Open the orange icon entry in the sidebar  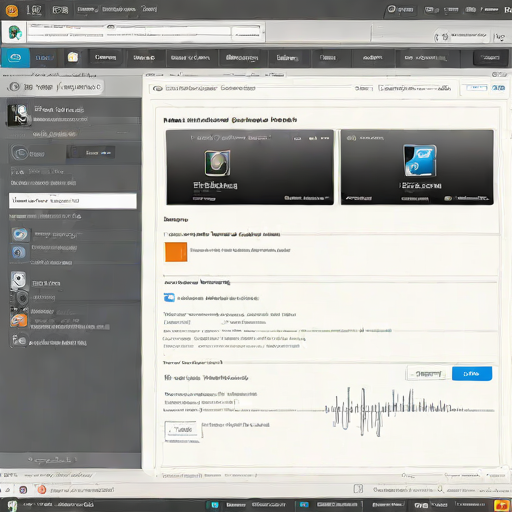(x=19, y=321)
